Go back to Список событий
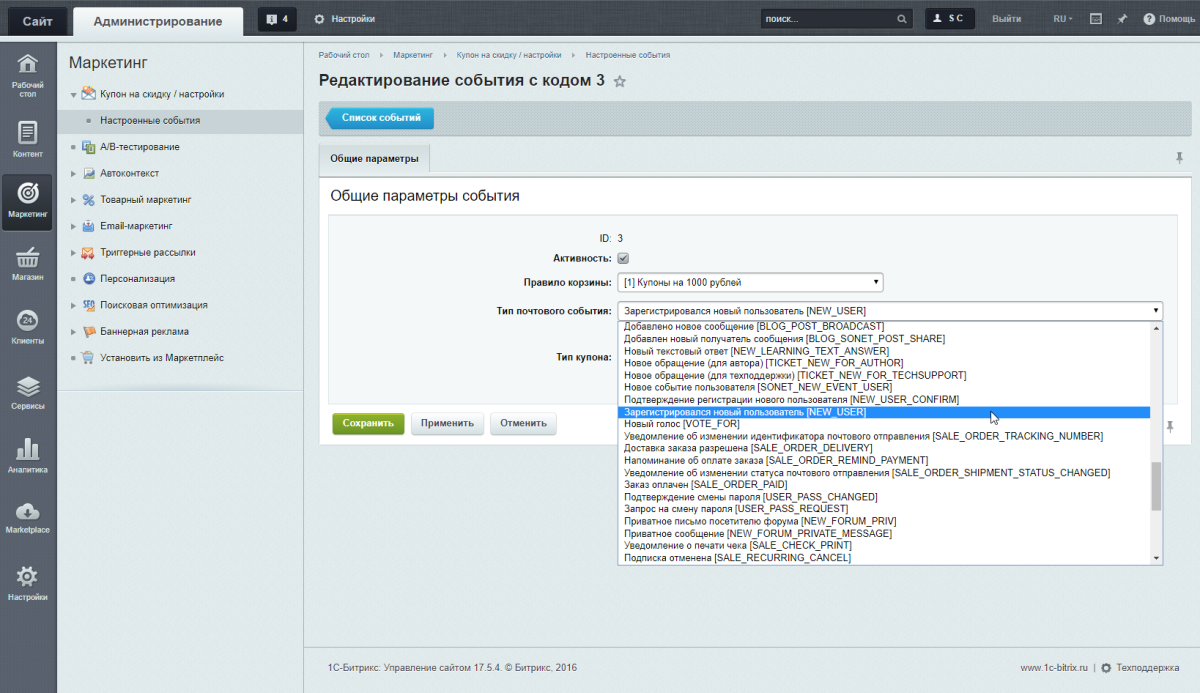 click(381, 118)
